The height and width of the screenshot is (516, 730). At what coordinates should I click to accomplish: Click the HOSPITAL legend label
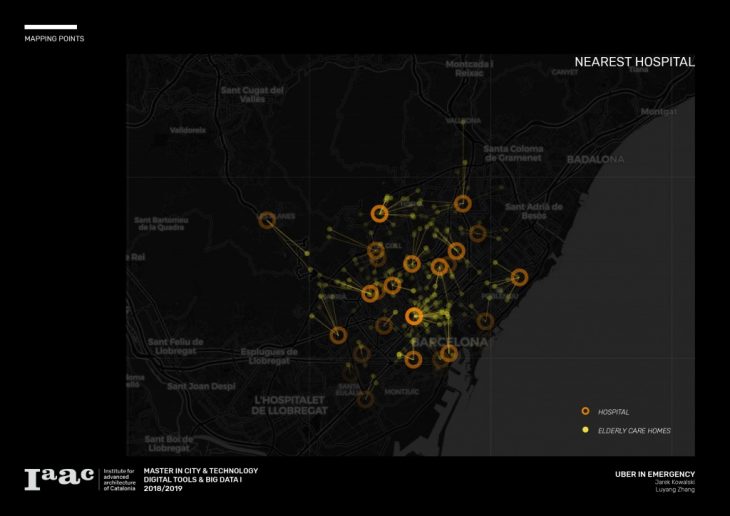click(613, 411)
